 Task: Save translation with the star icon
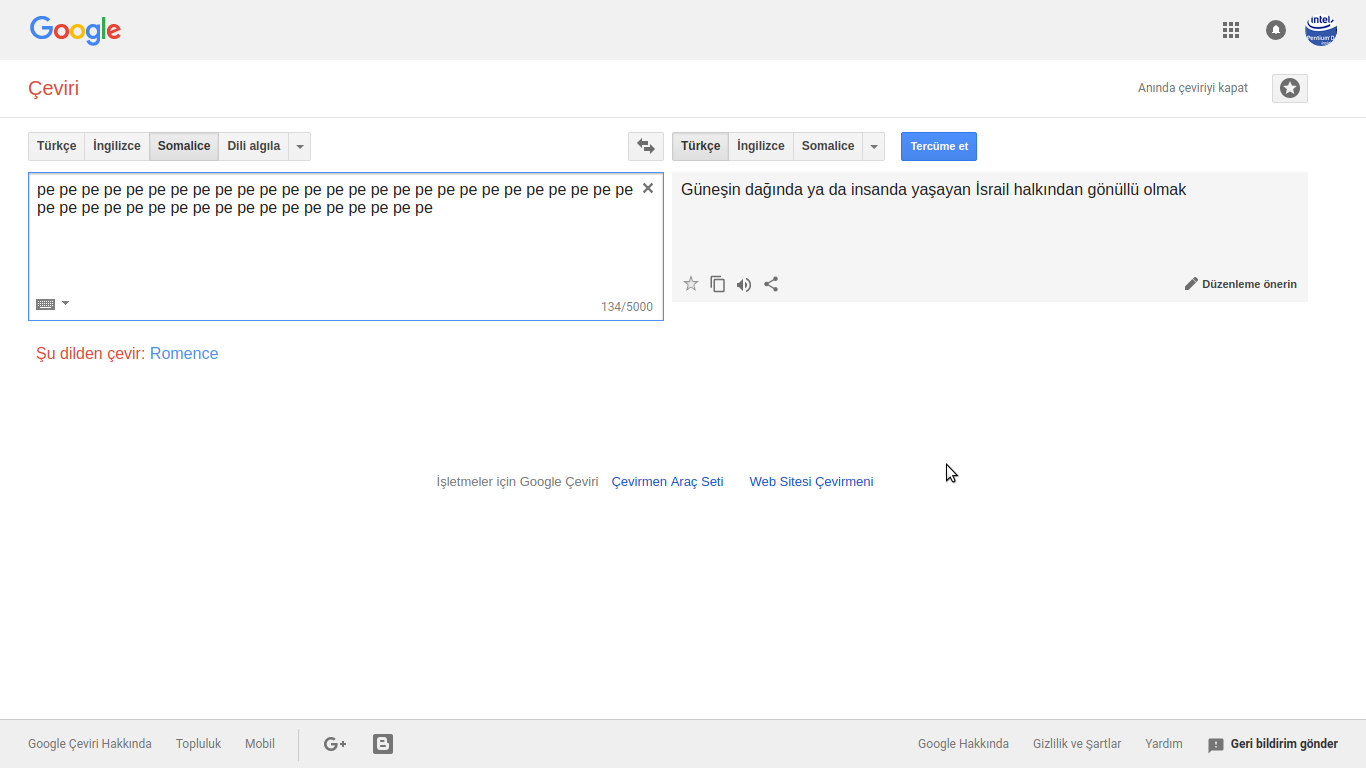(x=691, y=284)
